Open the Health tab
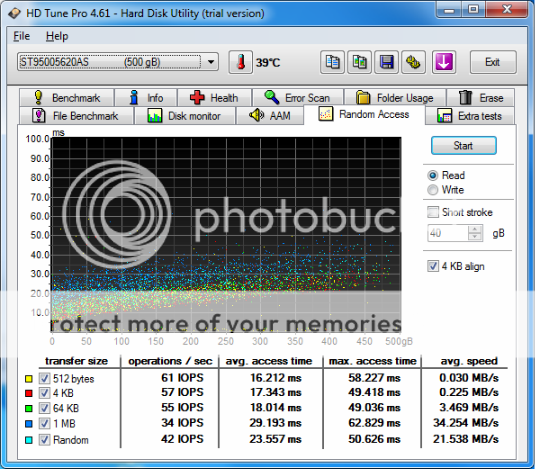535x469 pixels. (214, 98)
